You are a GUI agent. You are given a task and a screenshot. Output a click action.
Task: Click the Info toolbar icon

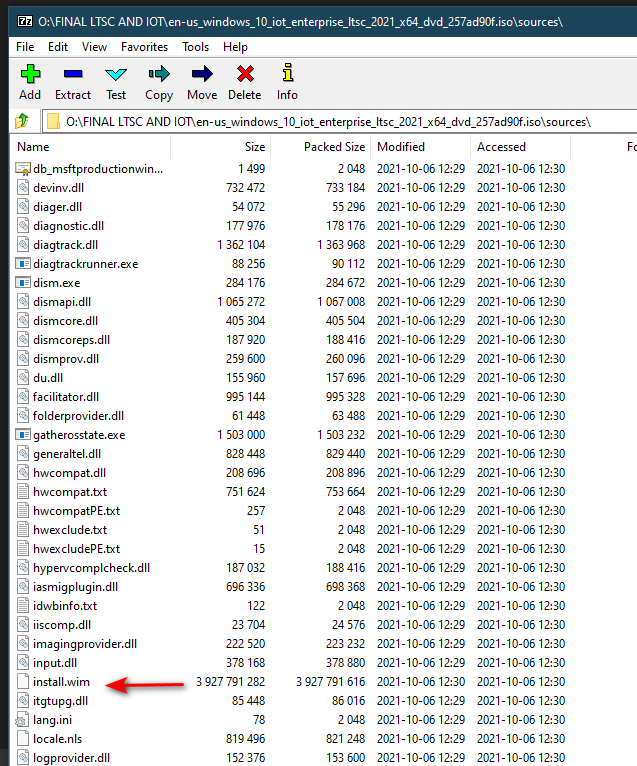(x=288, y=72)
